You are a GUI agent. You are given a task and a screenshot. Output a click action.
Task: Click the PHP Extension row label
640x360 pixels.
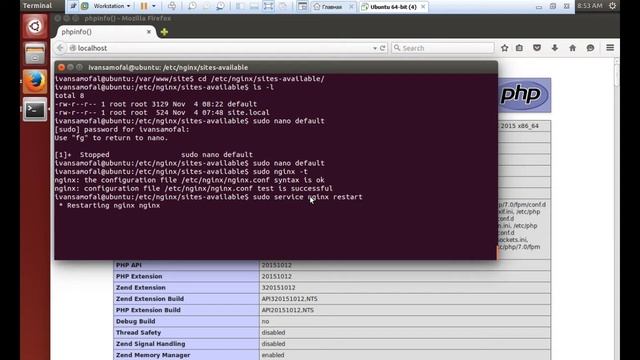click(x=139, y=276)
